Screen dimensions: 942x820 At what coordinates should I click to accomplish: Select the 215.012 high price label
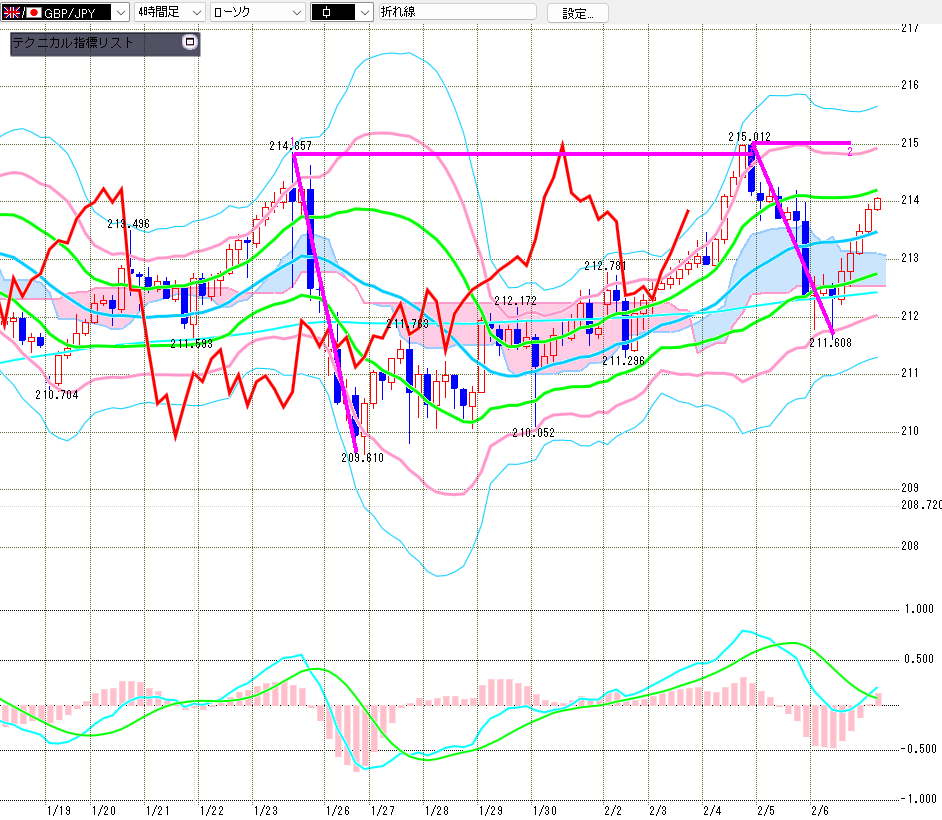[749, 137]
